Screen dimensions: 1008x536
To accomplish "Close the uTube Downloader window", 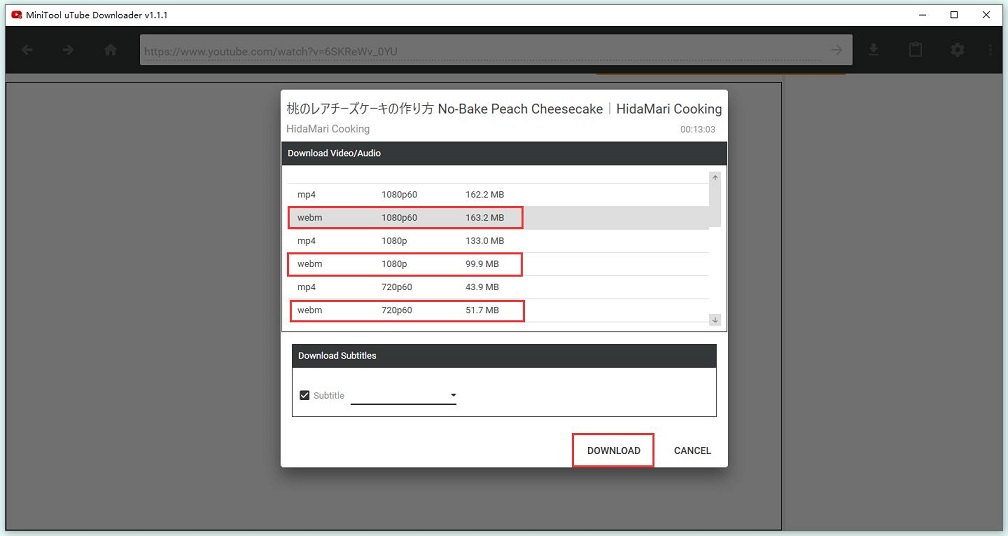I will point(986,15).
